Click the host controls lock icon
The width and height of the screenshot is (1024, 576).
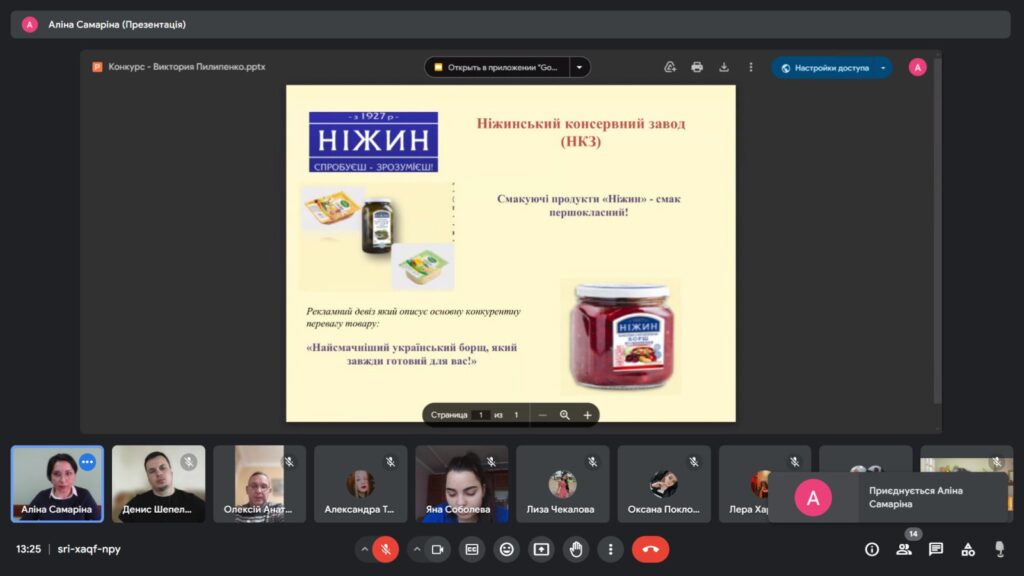pyautogui.click(x=999, y=549)
